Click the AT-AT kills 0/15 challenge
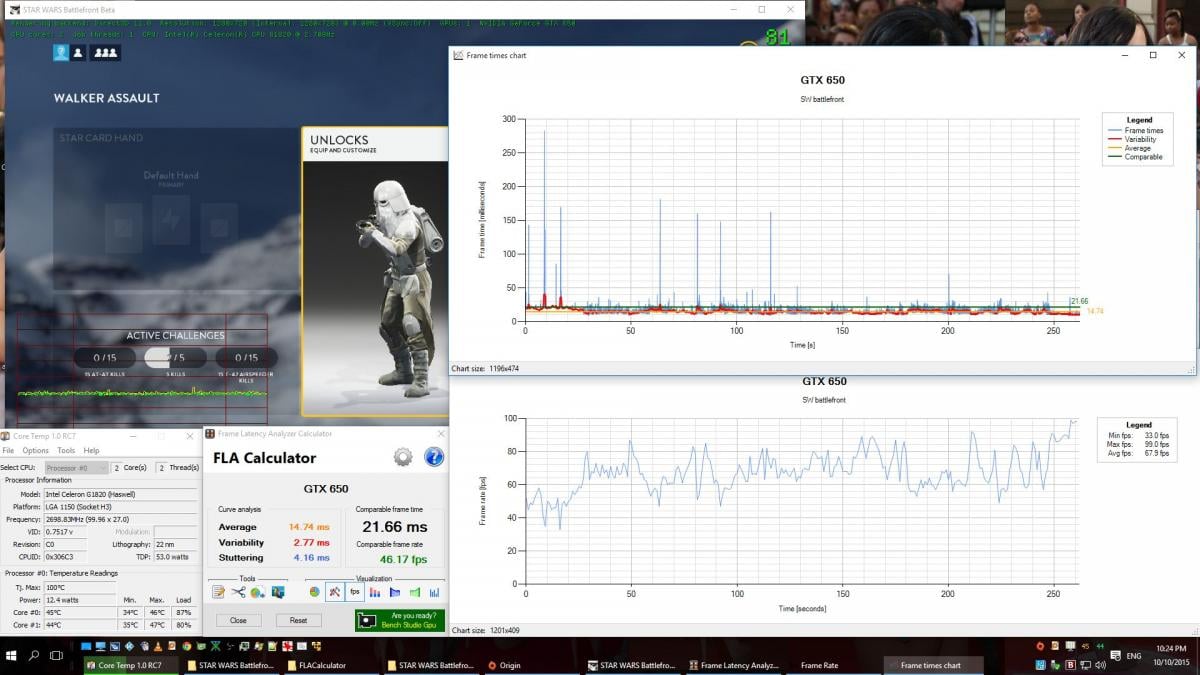1200x675 pixels. (105, 358)
